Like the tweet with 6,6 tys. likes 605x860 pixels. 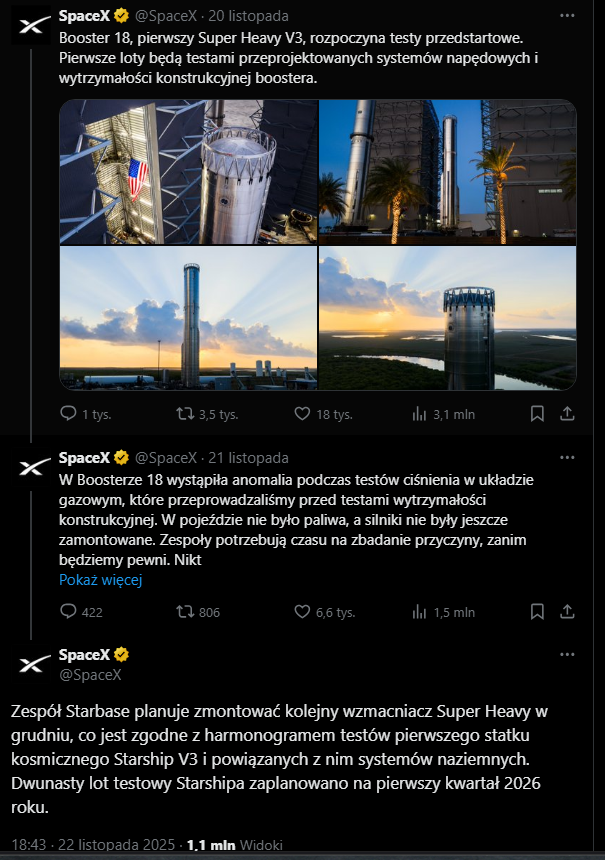303,612
